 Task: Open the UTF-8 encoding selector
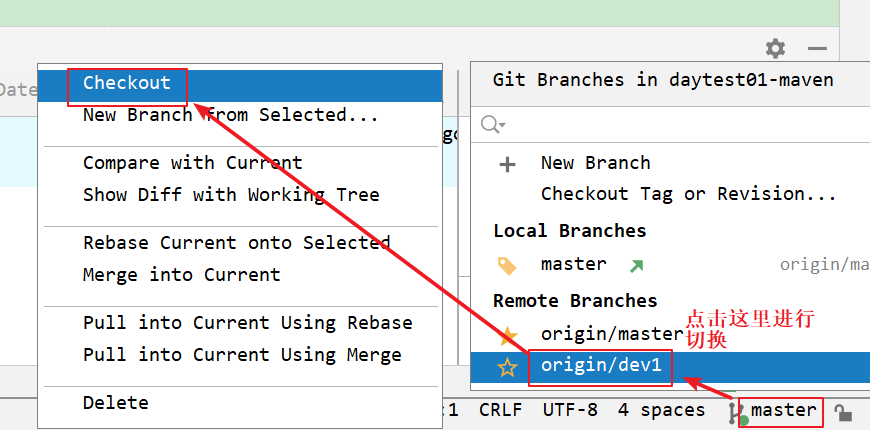click(x=570, y=410)
